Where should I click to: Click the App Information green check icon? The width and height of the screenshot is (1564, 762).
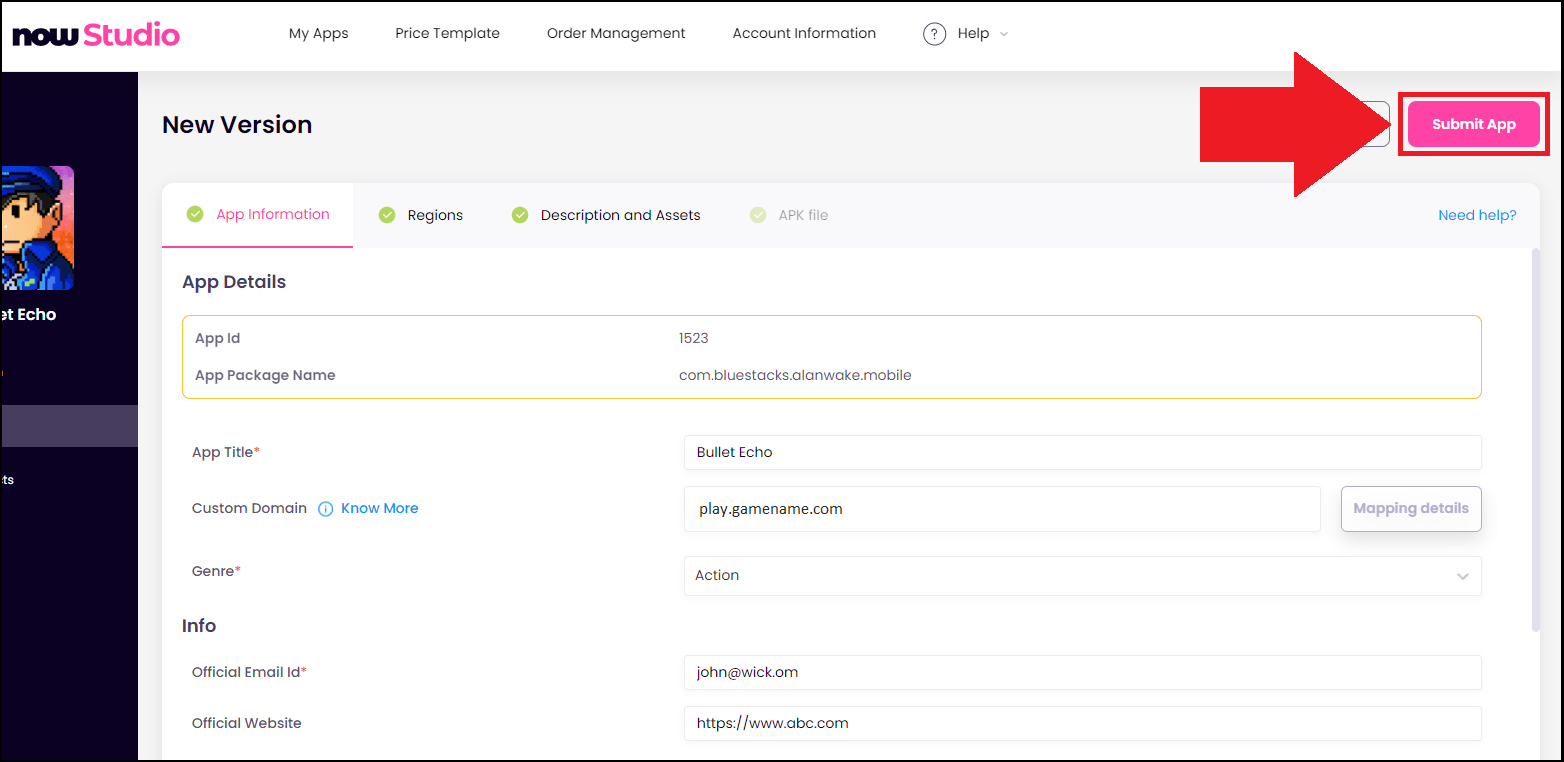point(195,214)
